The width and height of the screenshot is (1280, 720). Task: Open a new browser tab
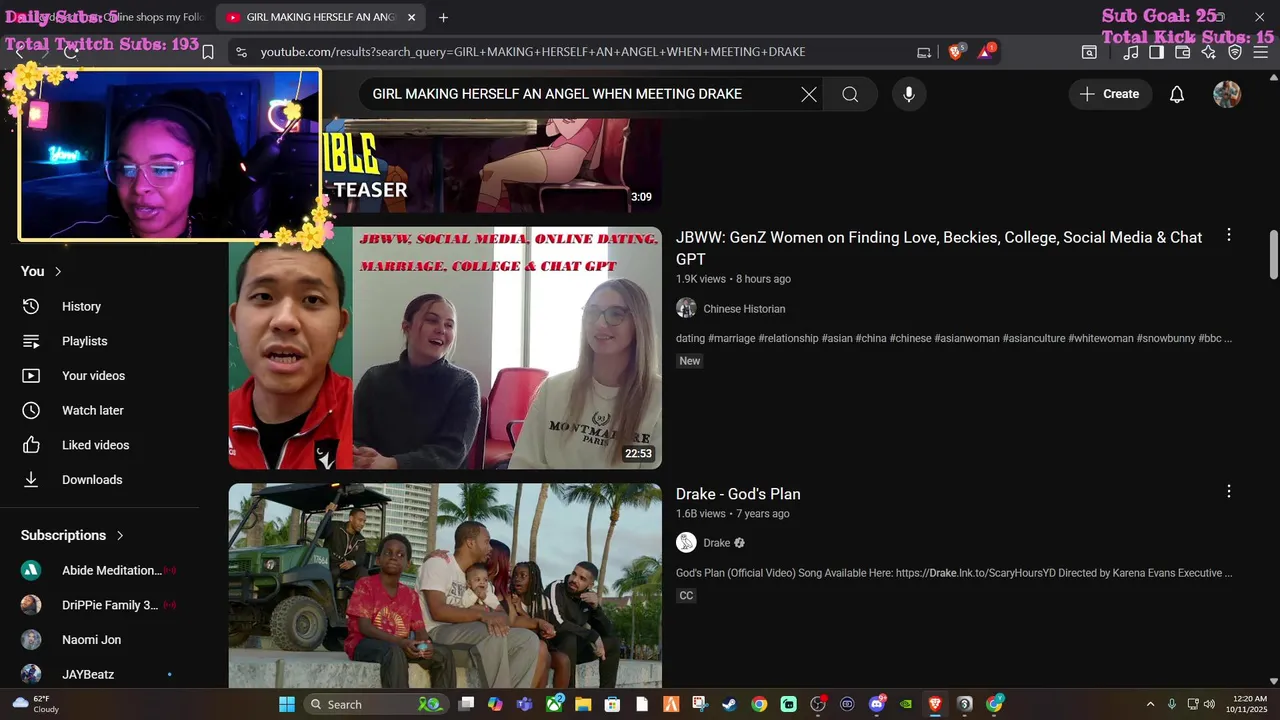coord(443,17)
